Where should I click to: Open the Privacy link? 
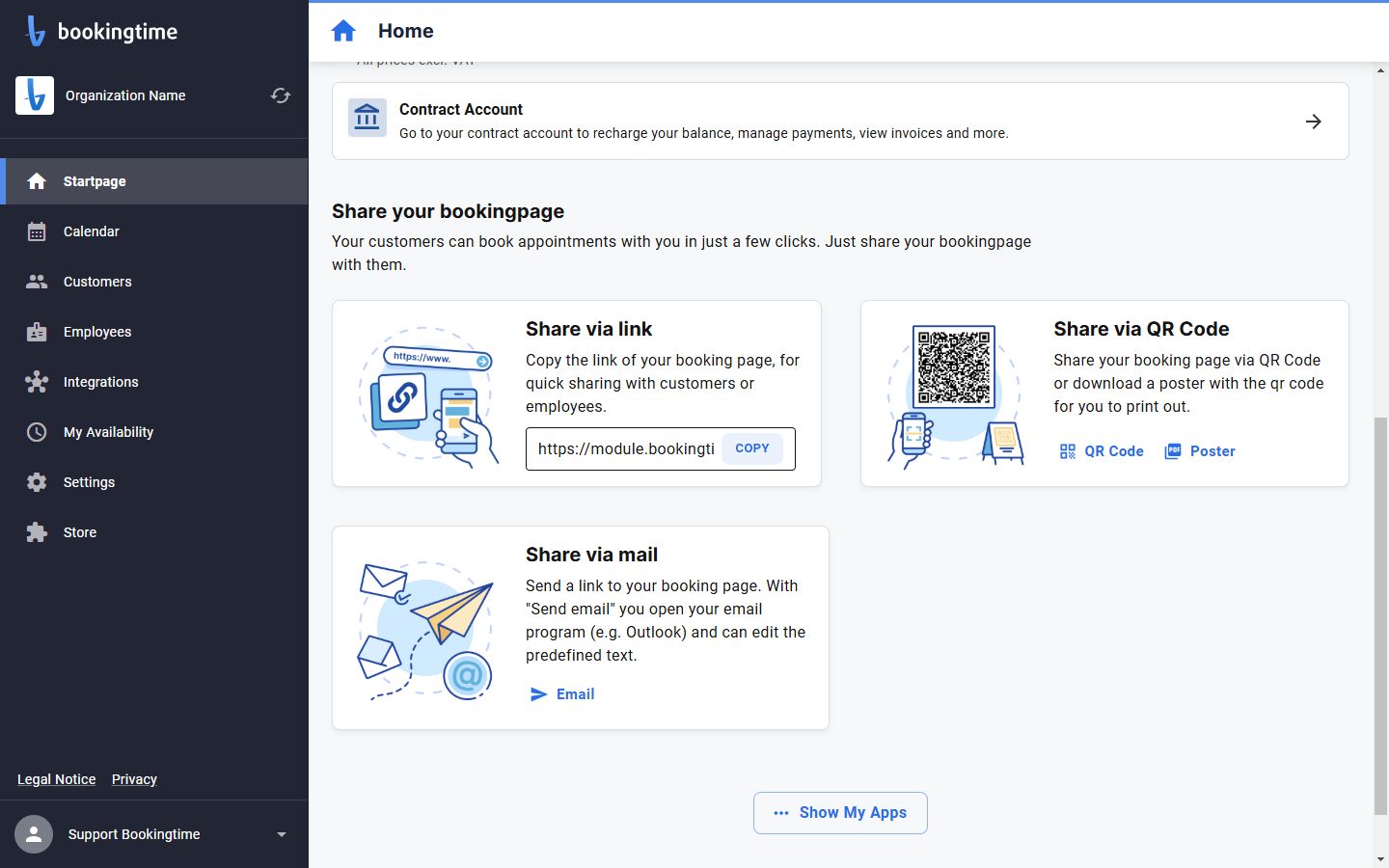[x=134, y=779]
